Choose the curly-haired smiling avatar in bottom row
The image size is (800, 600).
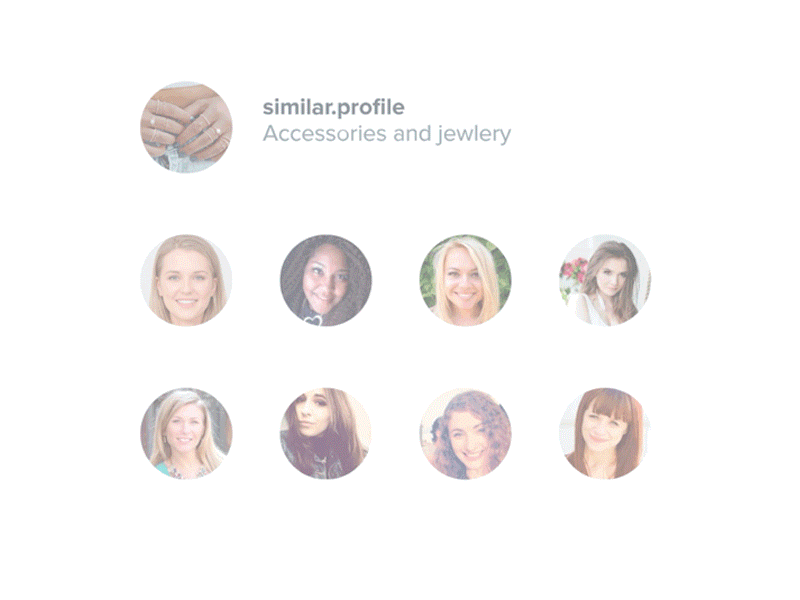click(465, 433)
